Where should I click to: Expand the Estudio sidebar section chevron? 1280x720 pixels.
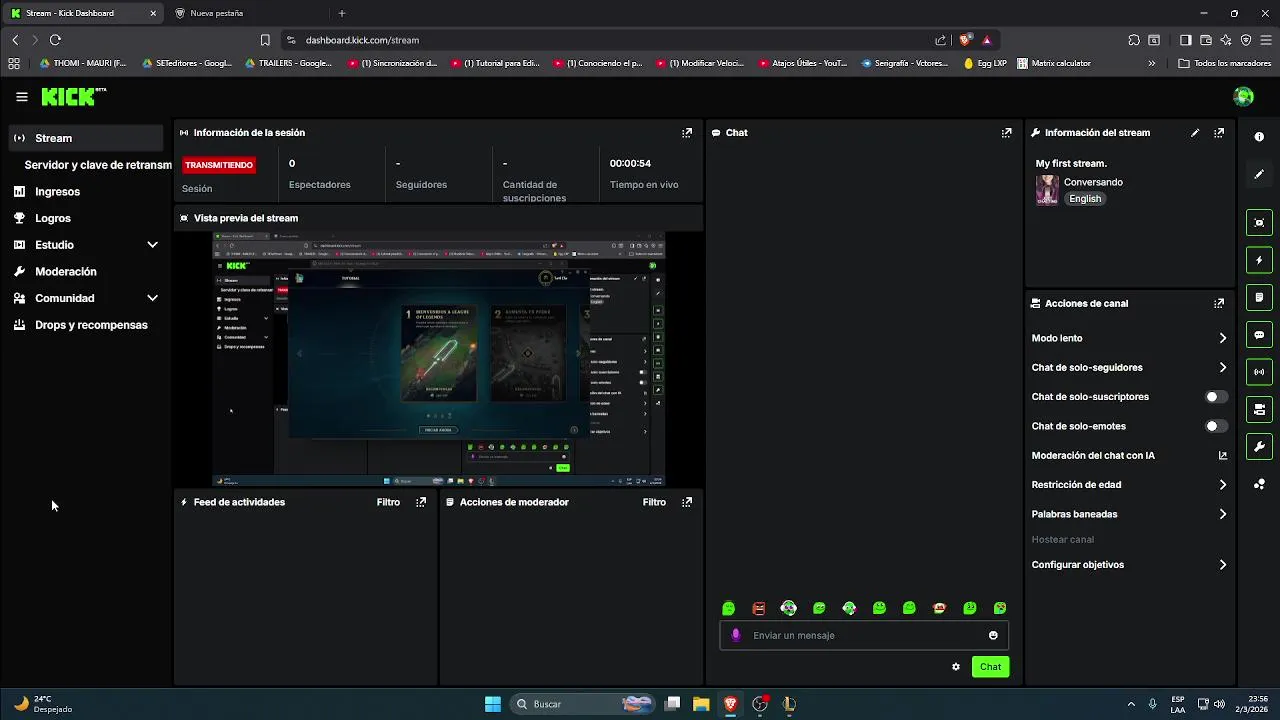point(152,245)
